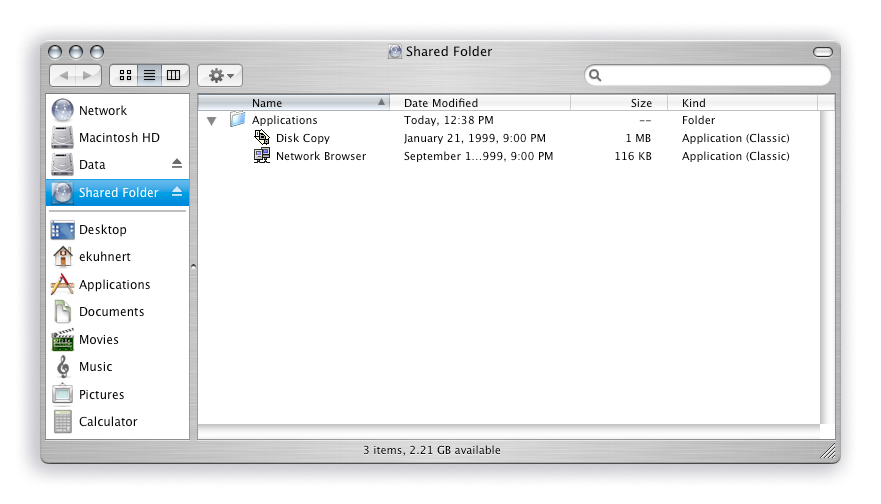Toggle toolbar with the oval button
Image resolution: width=881 pixels, height=504 pixels.
click(823, 52)
